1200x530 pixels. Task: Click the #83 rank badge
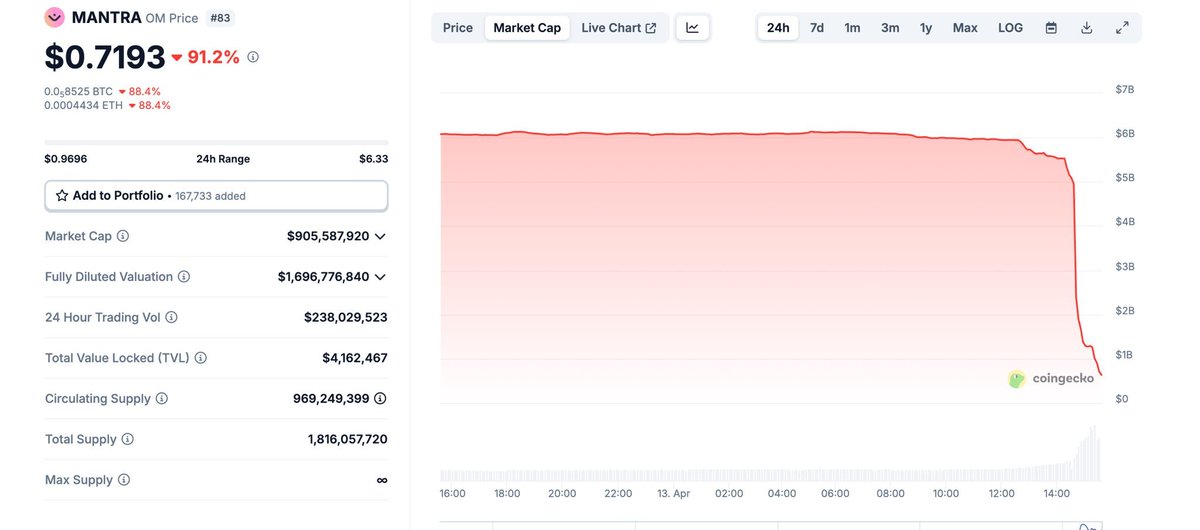pos(220,18)
